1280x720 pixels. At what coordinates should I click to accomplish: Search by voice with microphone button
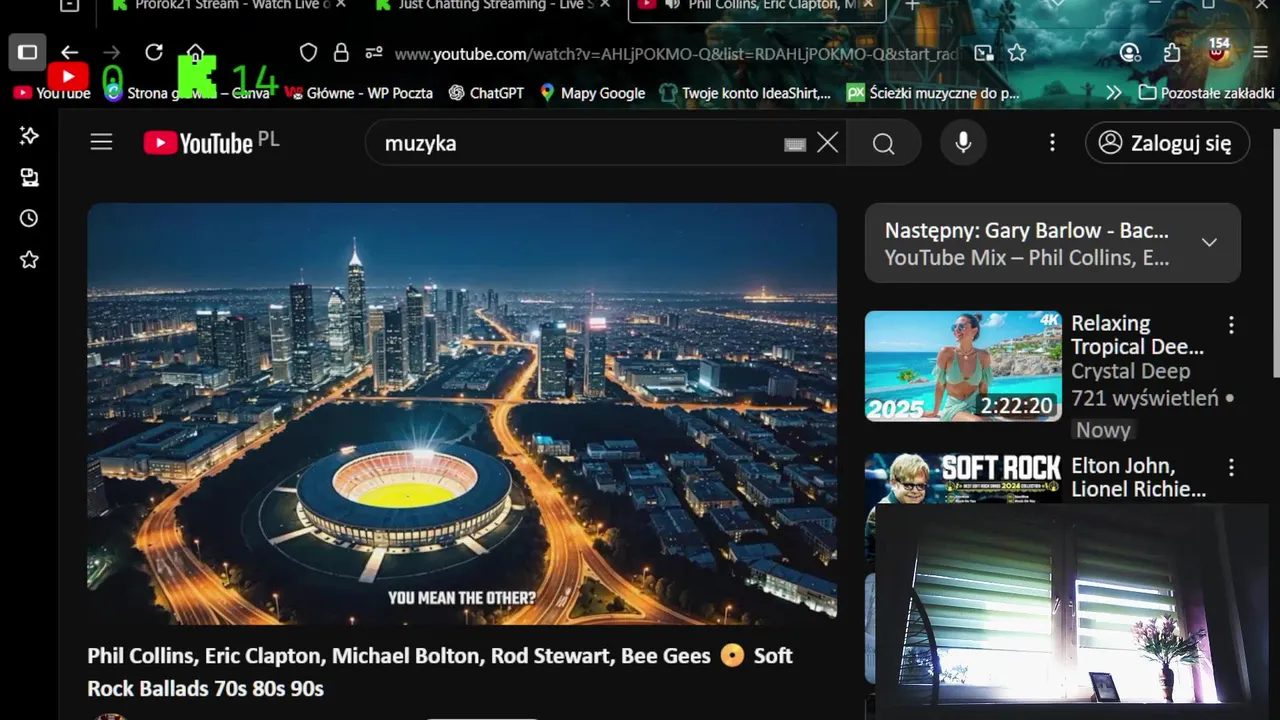coord(963,143)
